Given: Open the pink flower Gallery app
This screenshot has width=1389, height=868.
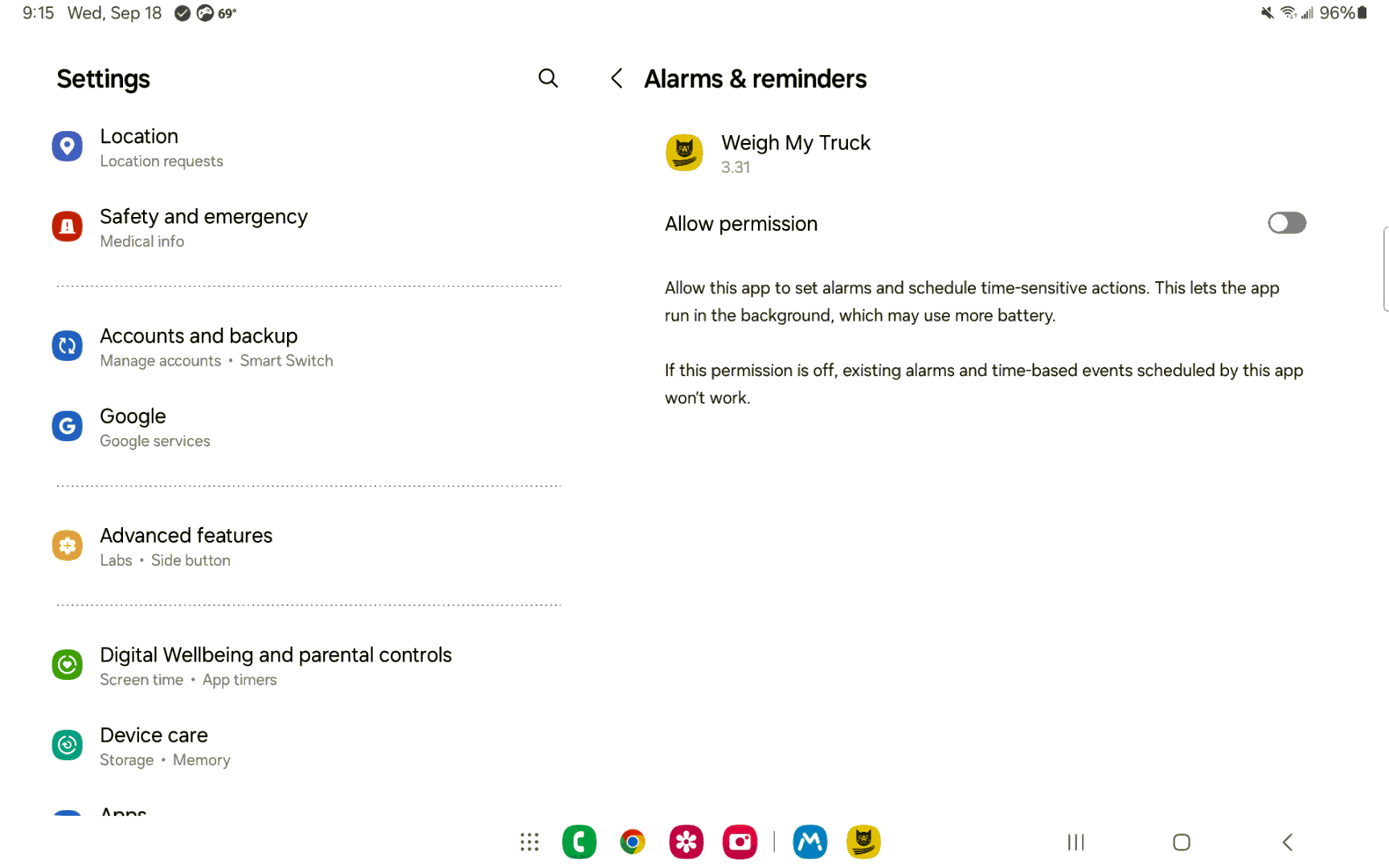Looking at the screenshot, I should click(686, 841).
